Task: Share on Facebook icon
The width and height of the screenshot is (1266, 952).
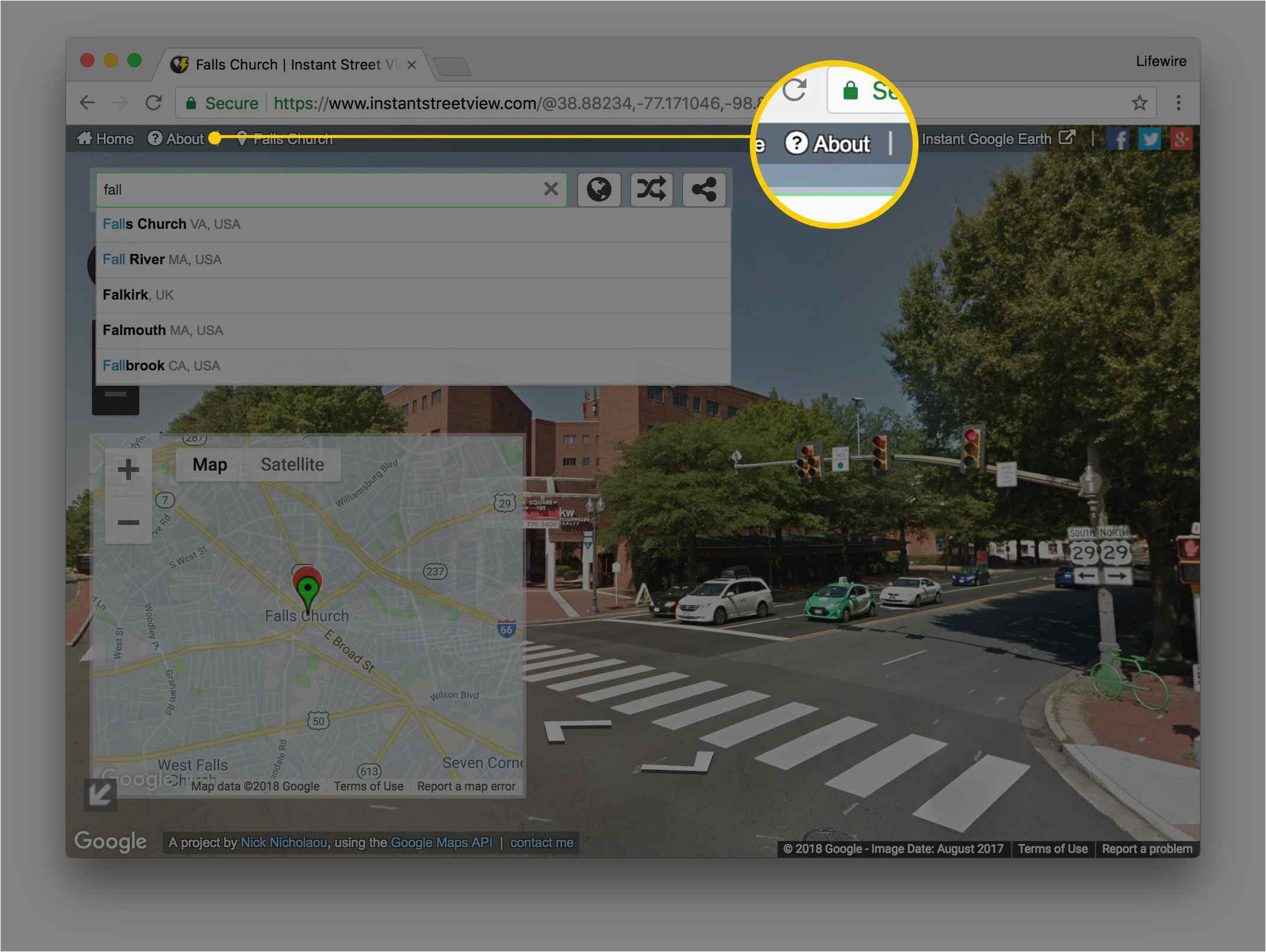Action: pos(1118,139)
